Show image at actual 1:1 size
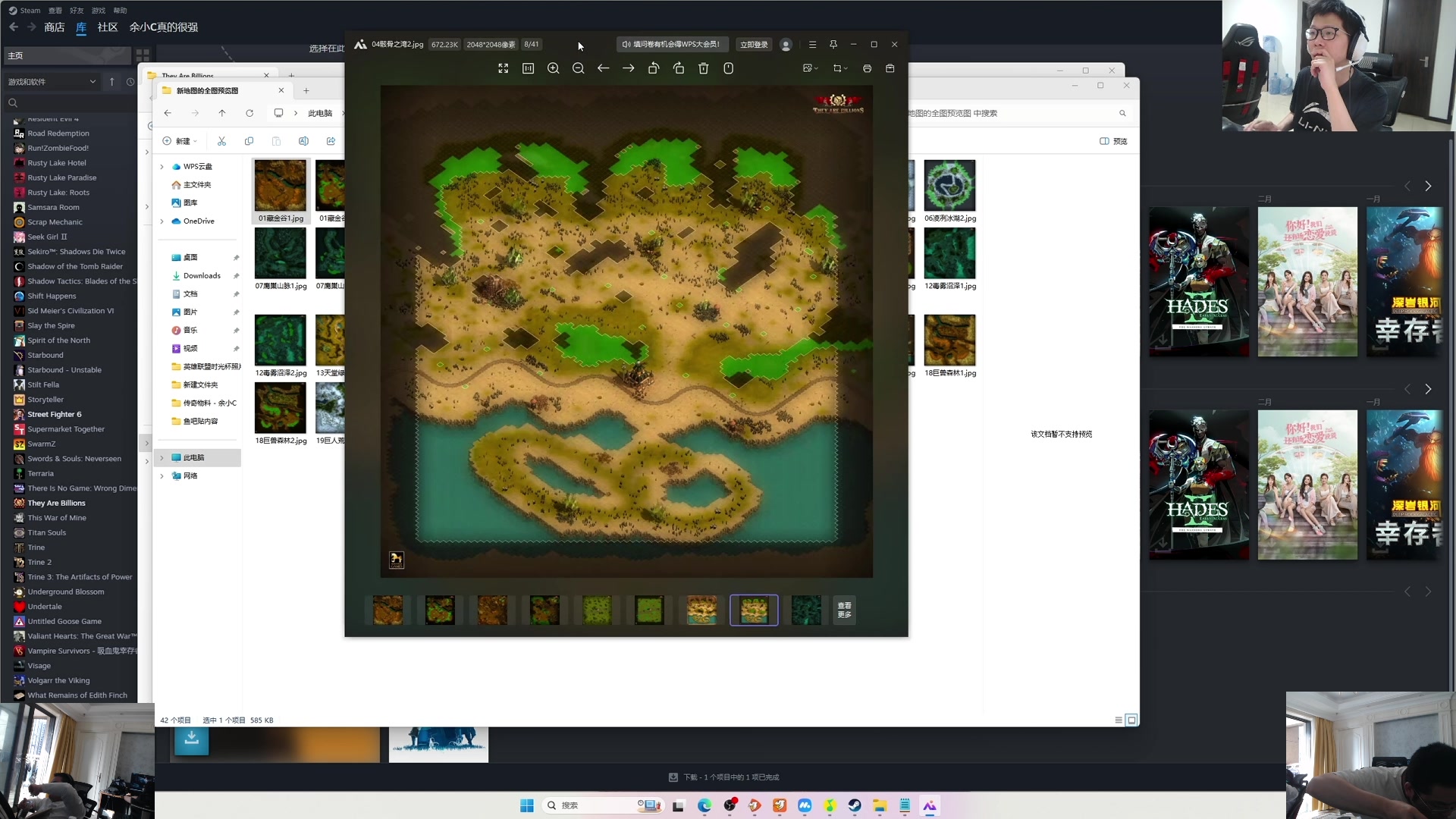The image size is (1456, 819). click(x=529, y=68)
